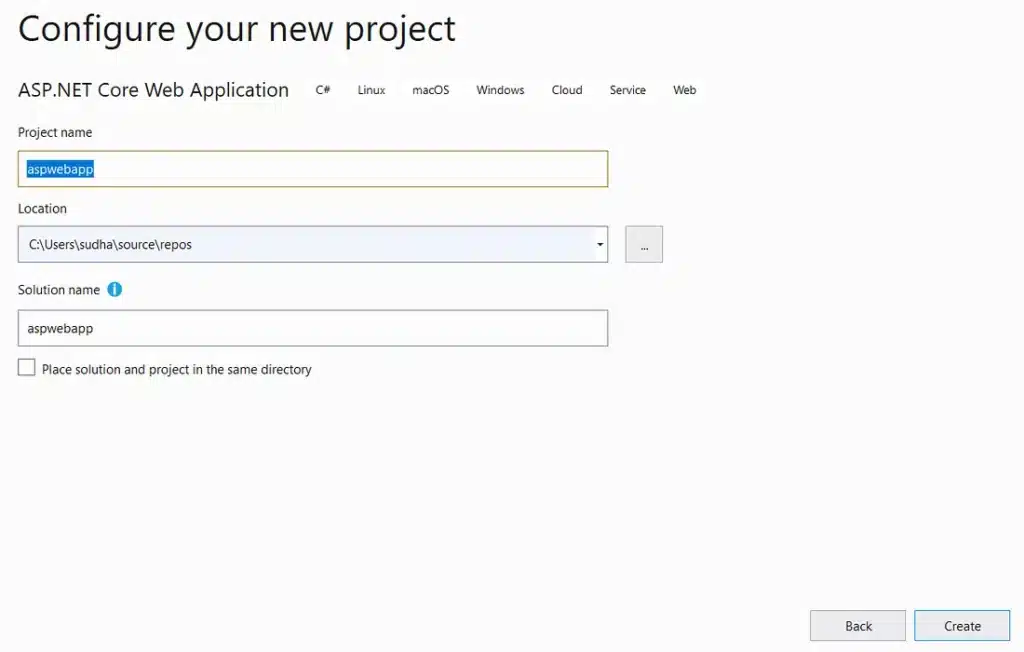Click the ASP.NET Core Web Application title
The height and width of the screenshot is (652, 1024).
pos(153,90)
